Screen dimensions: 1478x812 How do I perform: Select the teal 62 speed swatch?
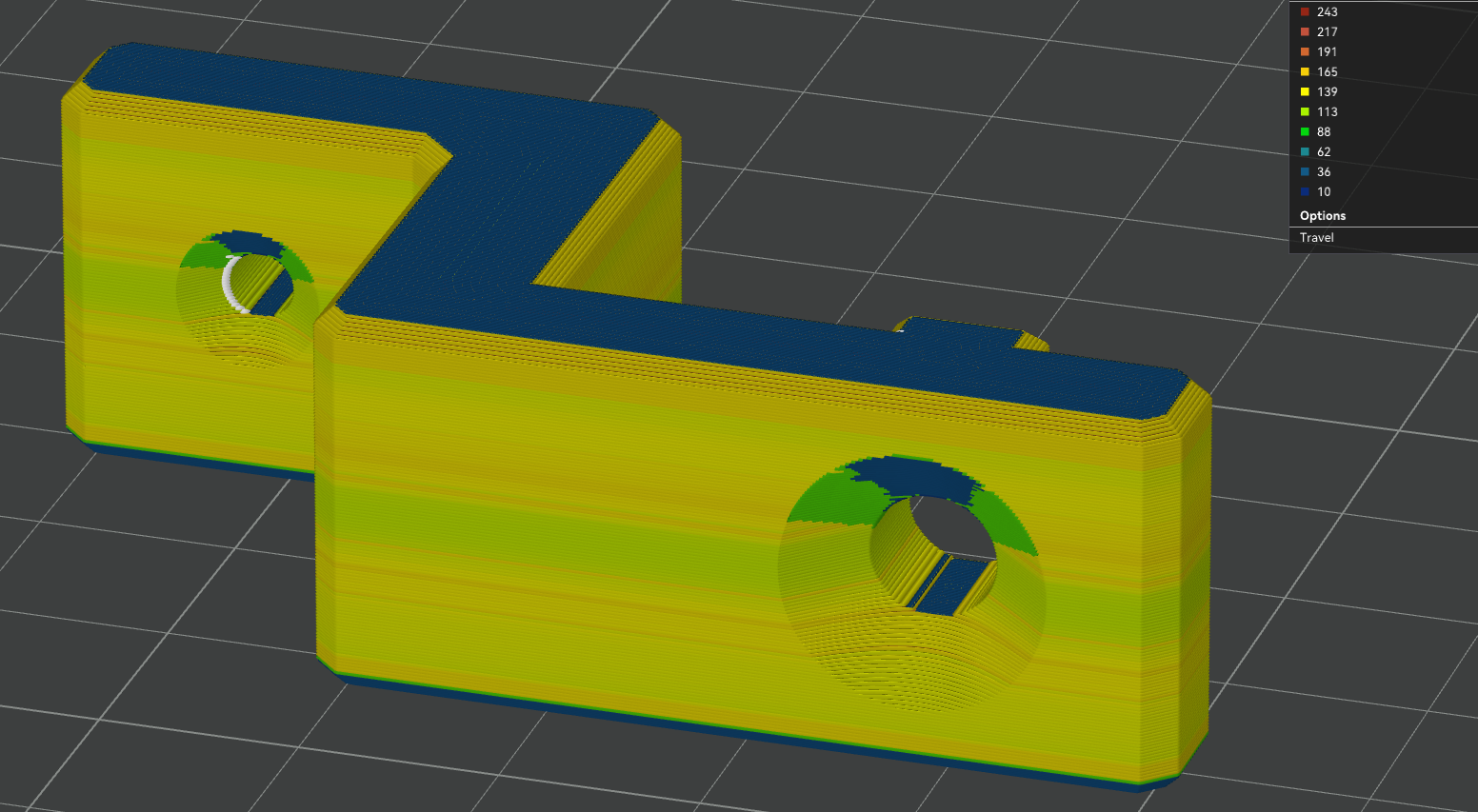(1303, 151)
